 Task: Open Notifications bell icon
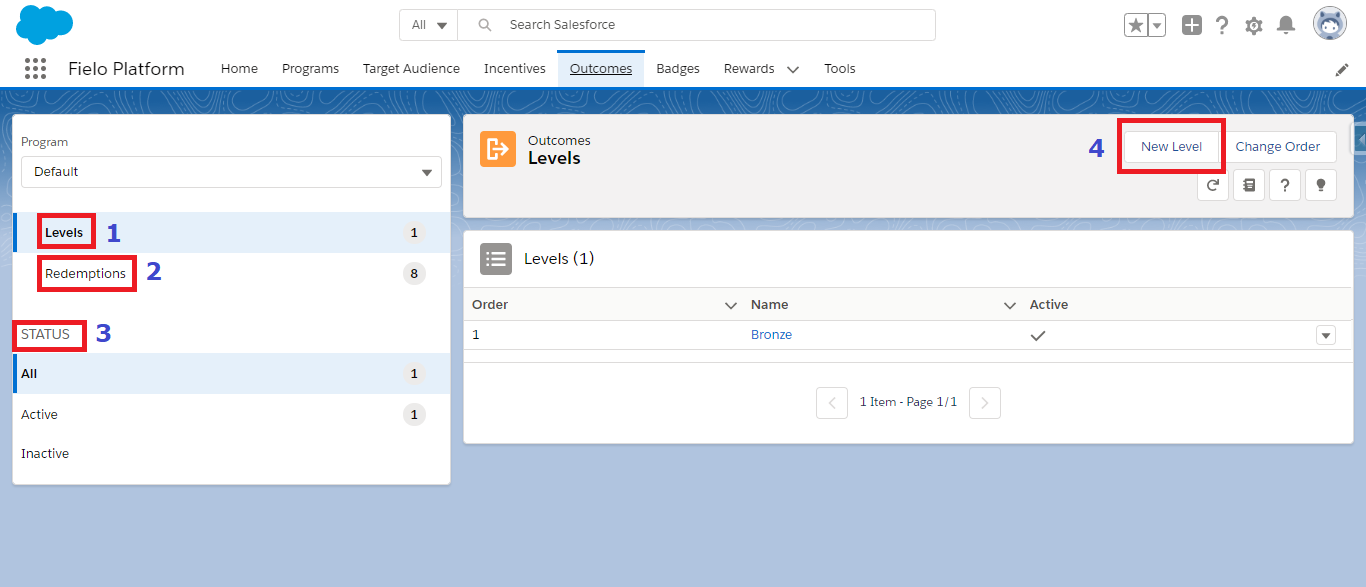1286,25
